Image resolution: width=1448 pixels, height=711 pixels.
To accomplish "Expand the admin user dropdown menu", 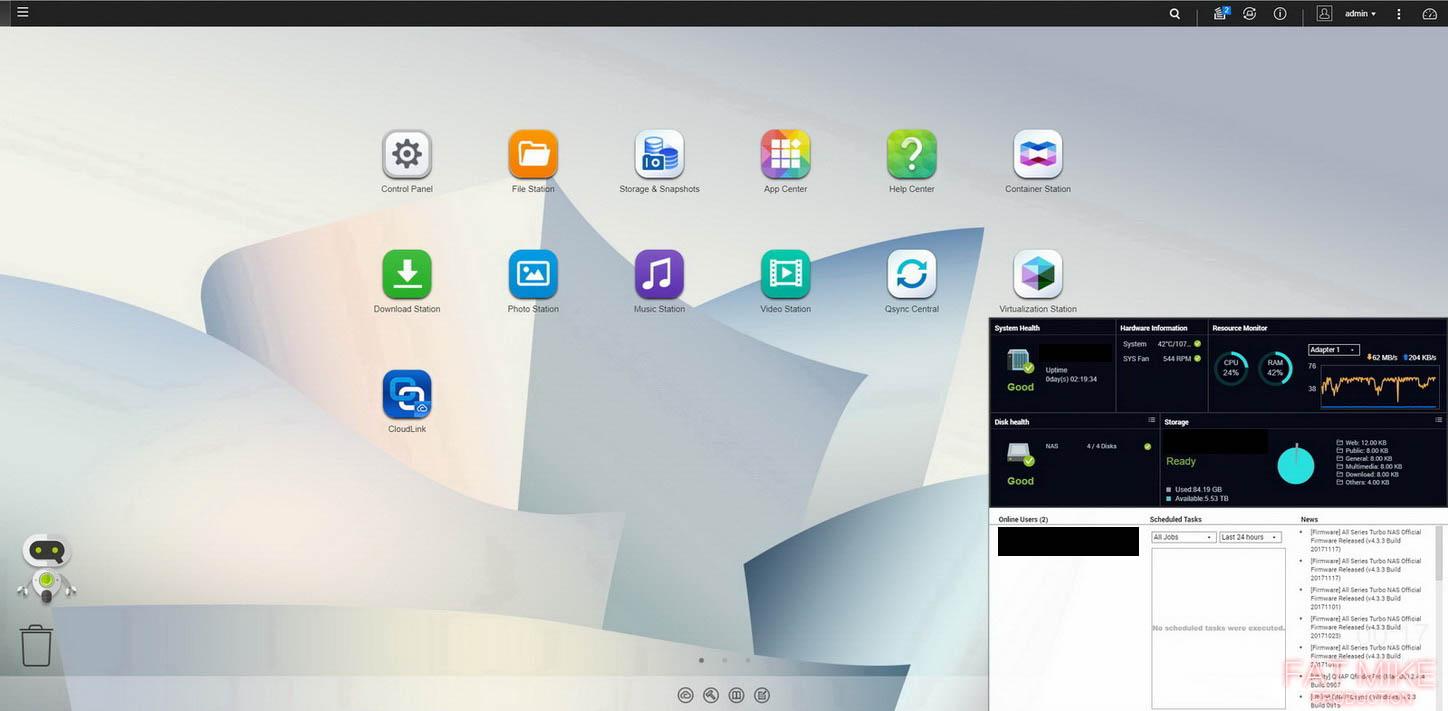I will point(1360,14).
